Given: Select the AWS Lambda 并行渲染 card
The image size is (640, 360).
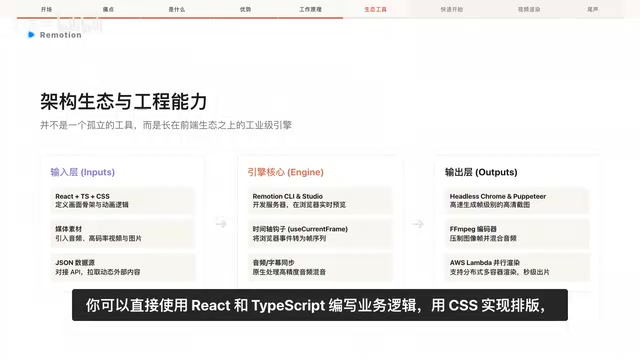Looking at the screenshot, I should click(517, 267).
